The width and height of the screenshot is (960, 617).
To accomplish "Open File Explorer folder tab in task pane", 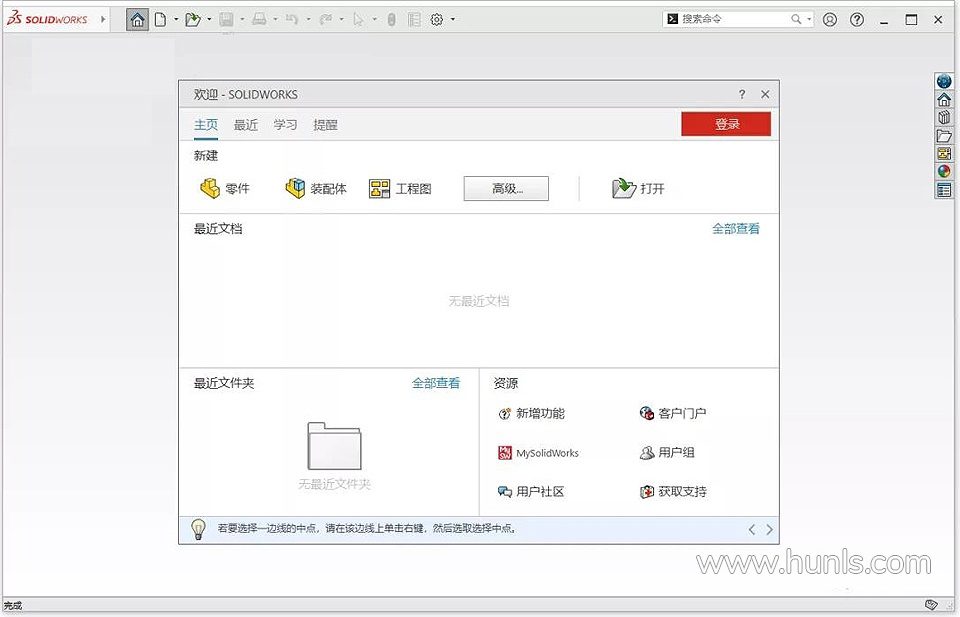I will coord(944,136).
